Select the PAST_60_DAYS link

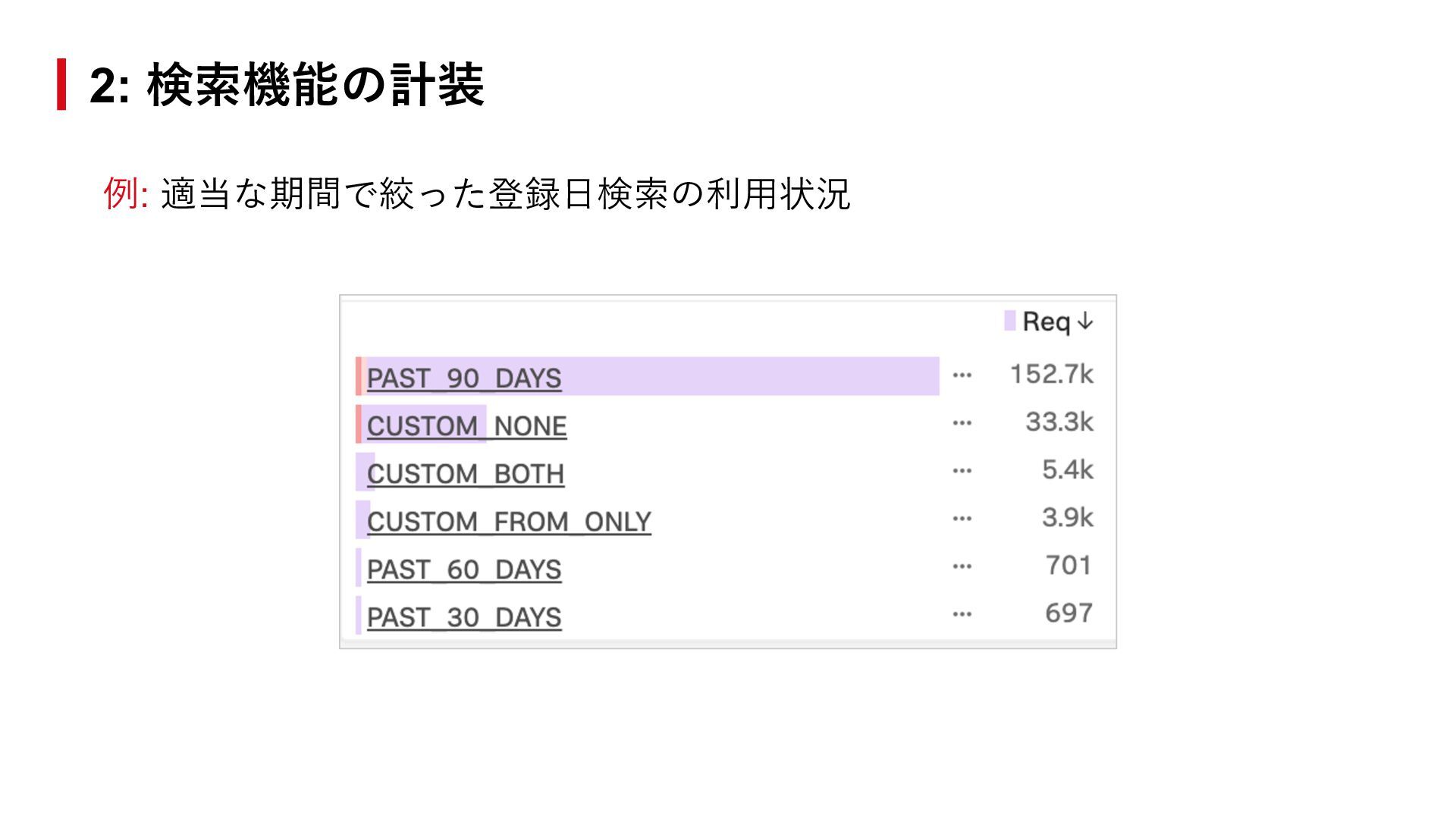[x=463, y=569]
